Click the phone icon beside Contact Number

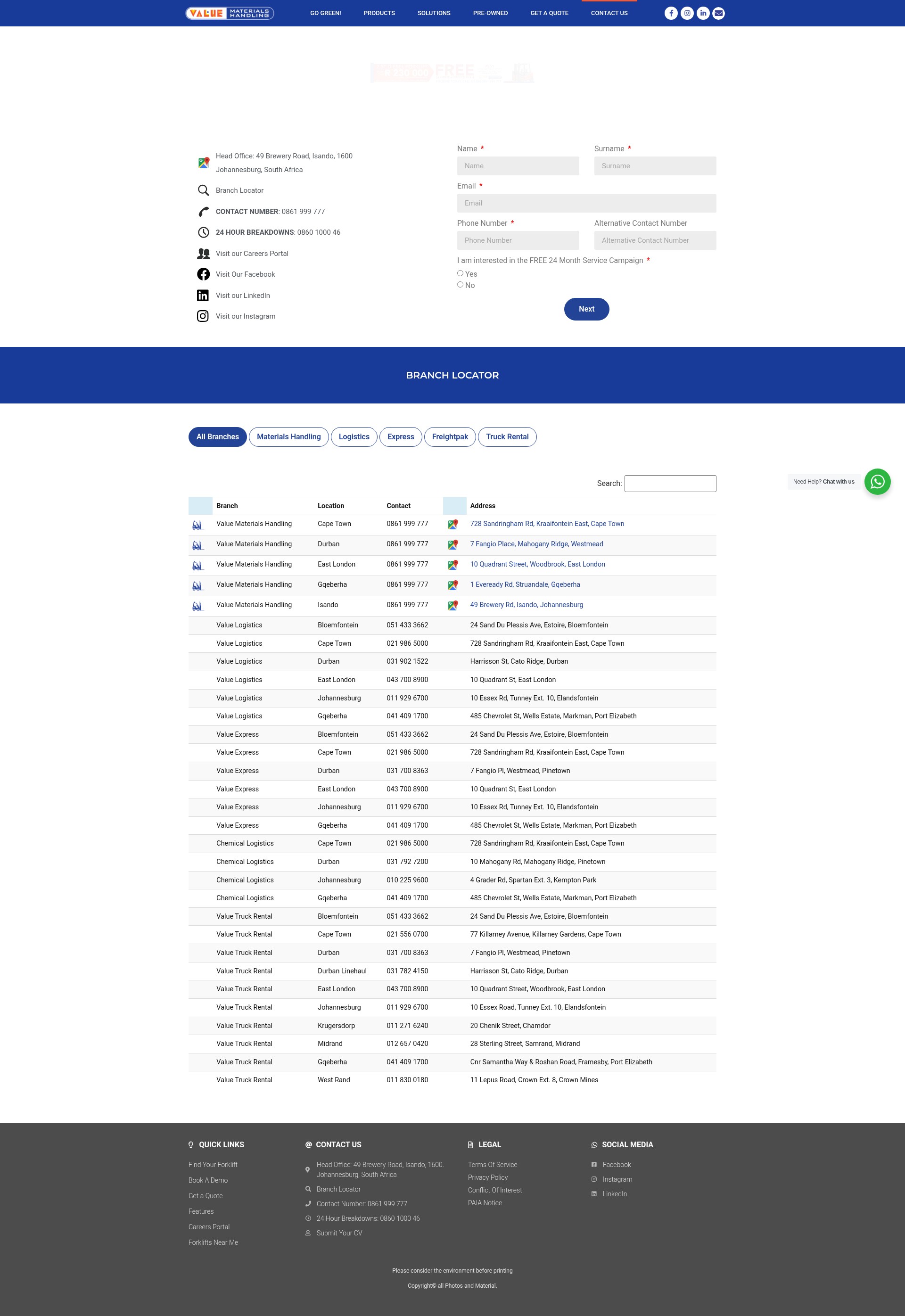coord(203,212)
